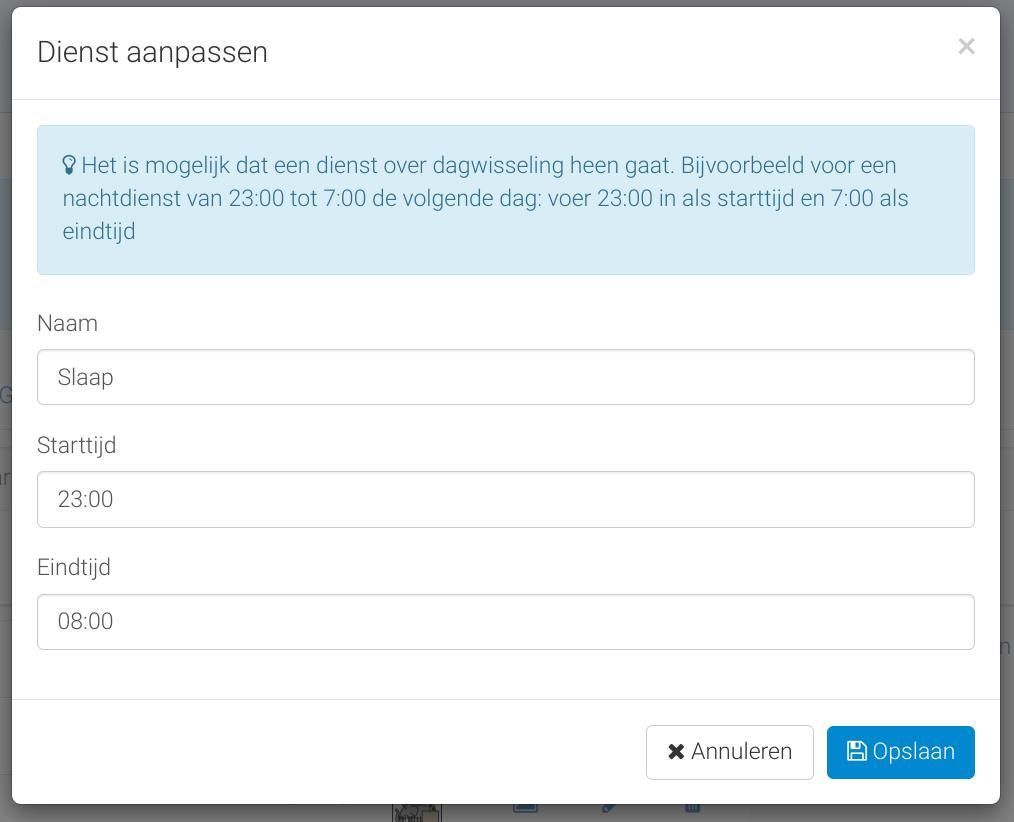
Task: Click the Naam label
Action: coord(67,323)
